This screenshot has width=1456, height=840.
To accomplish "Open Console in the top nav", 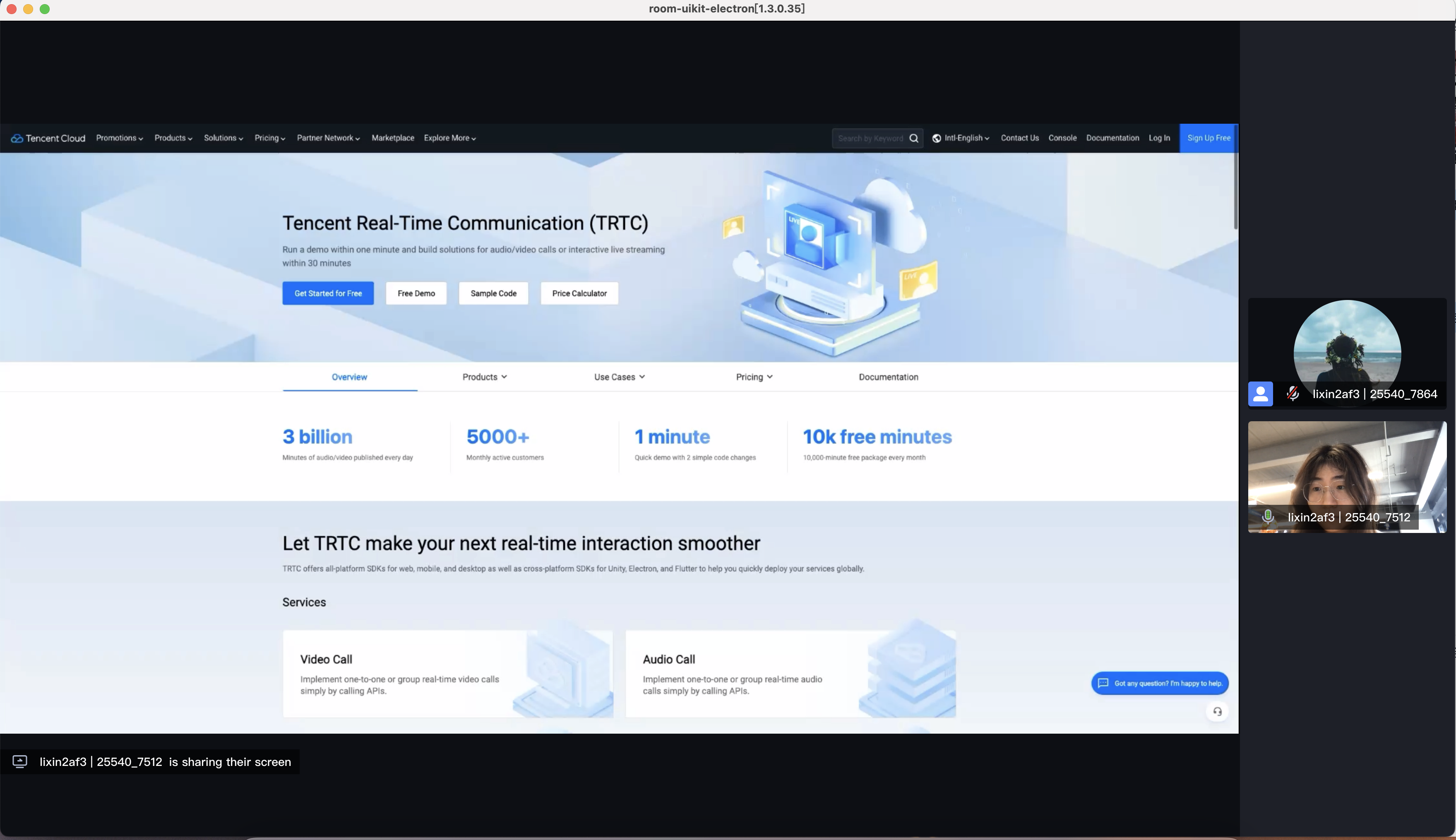I will click(x=1062, y=138).
